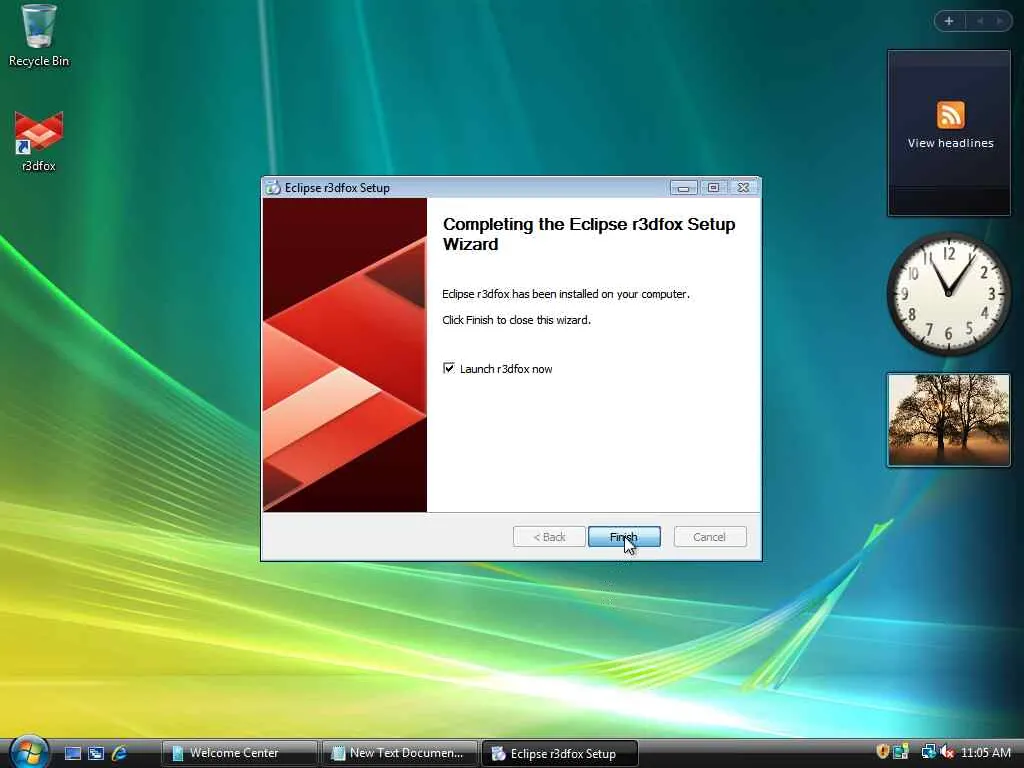Click the analog clock gadget
1024x768 pixels.
click(948, 294)
